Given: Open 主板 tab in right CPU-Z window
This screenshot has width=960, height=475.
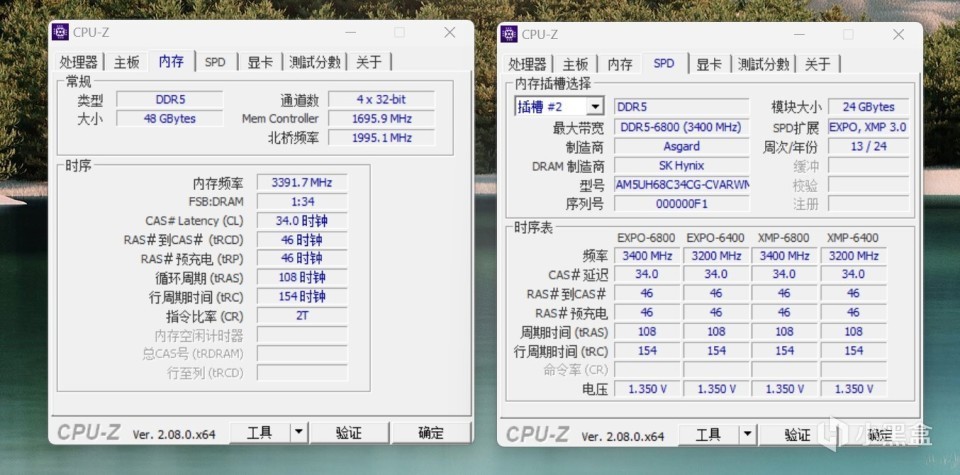Looking at the screenshot, I should pos(576,64).
